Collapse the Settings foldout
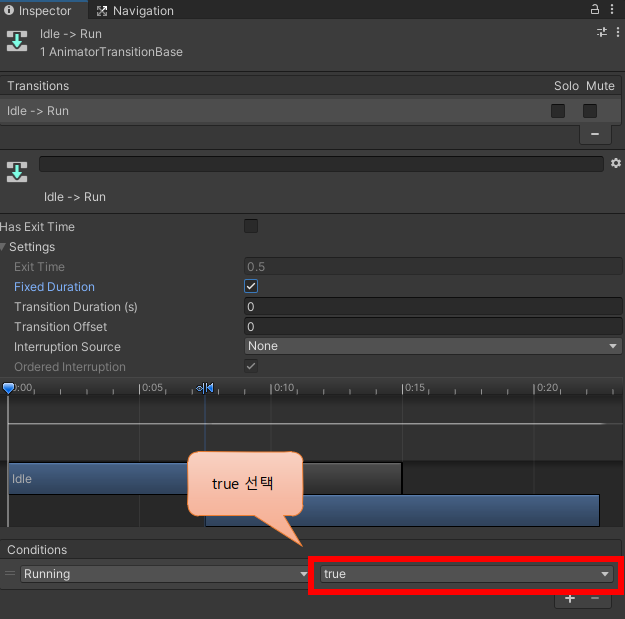The width and height of the screenshot is (625, 619). tap(3, 247)
